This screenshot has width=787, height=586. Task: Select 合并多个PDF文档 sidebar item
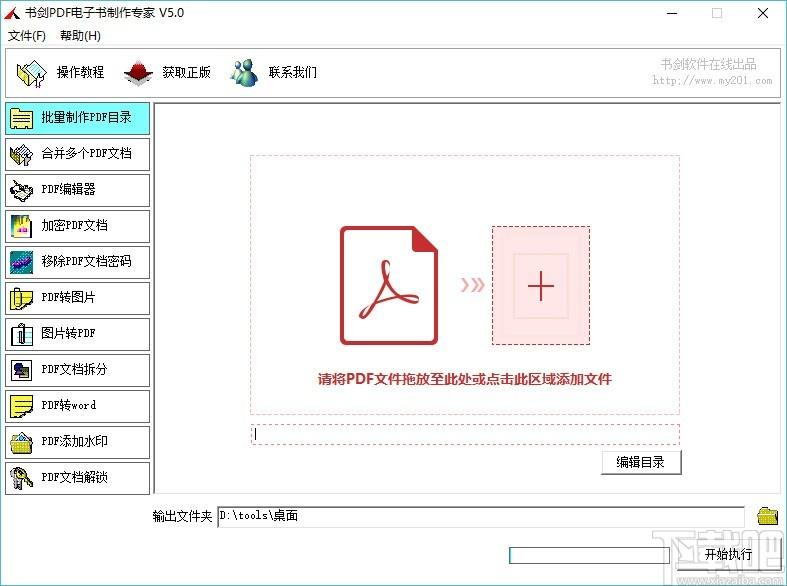pyautogui.click(x=77, y=154)
